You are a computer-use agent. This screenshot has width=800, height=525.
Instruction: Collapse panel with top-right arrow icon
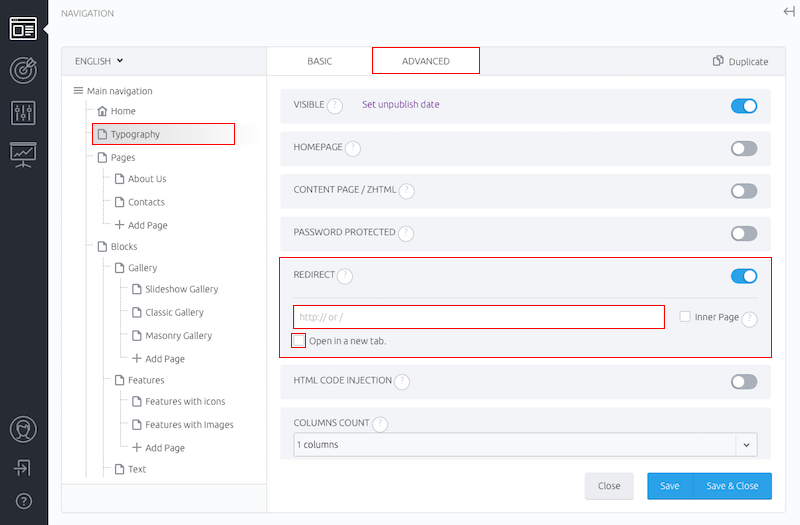click(x=789, y=11)
